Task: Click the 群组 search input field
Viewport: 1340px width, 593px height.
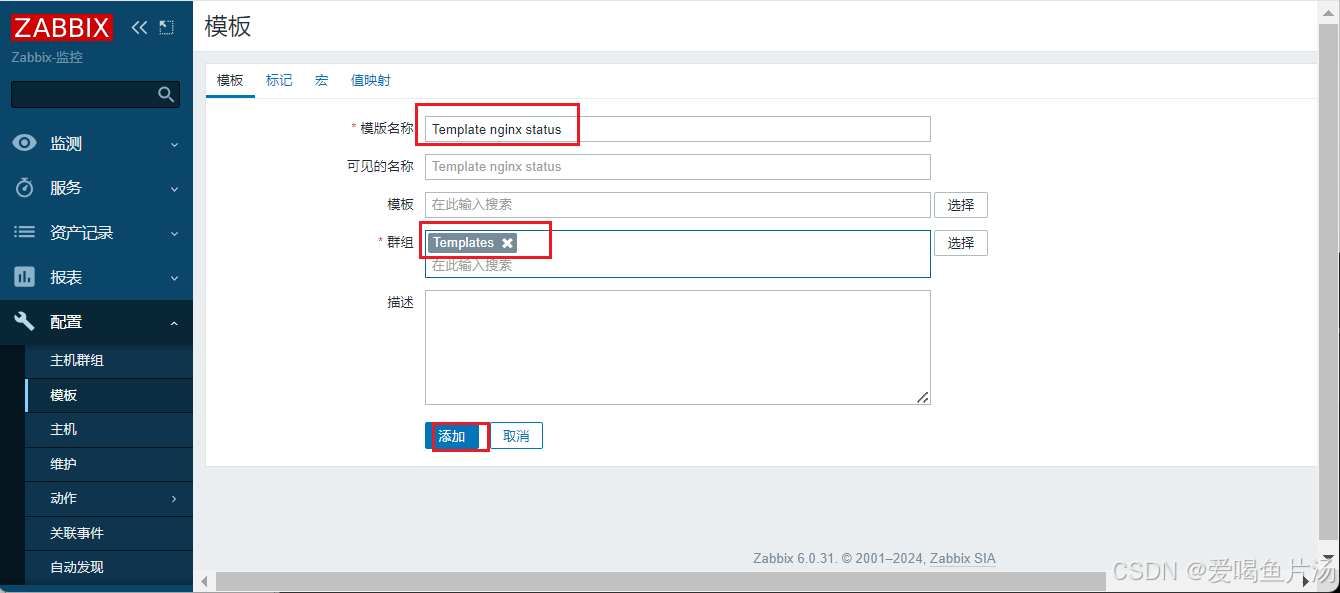Action: tap(677, 266)
